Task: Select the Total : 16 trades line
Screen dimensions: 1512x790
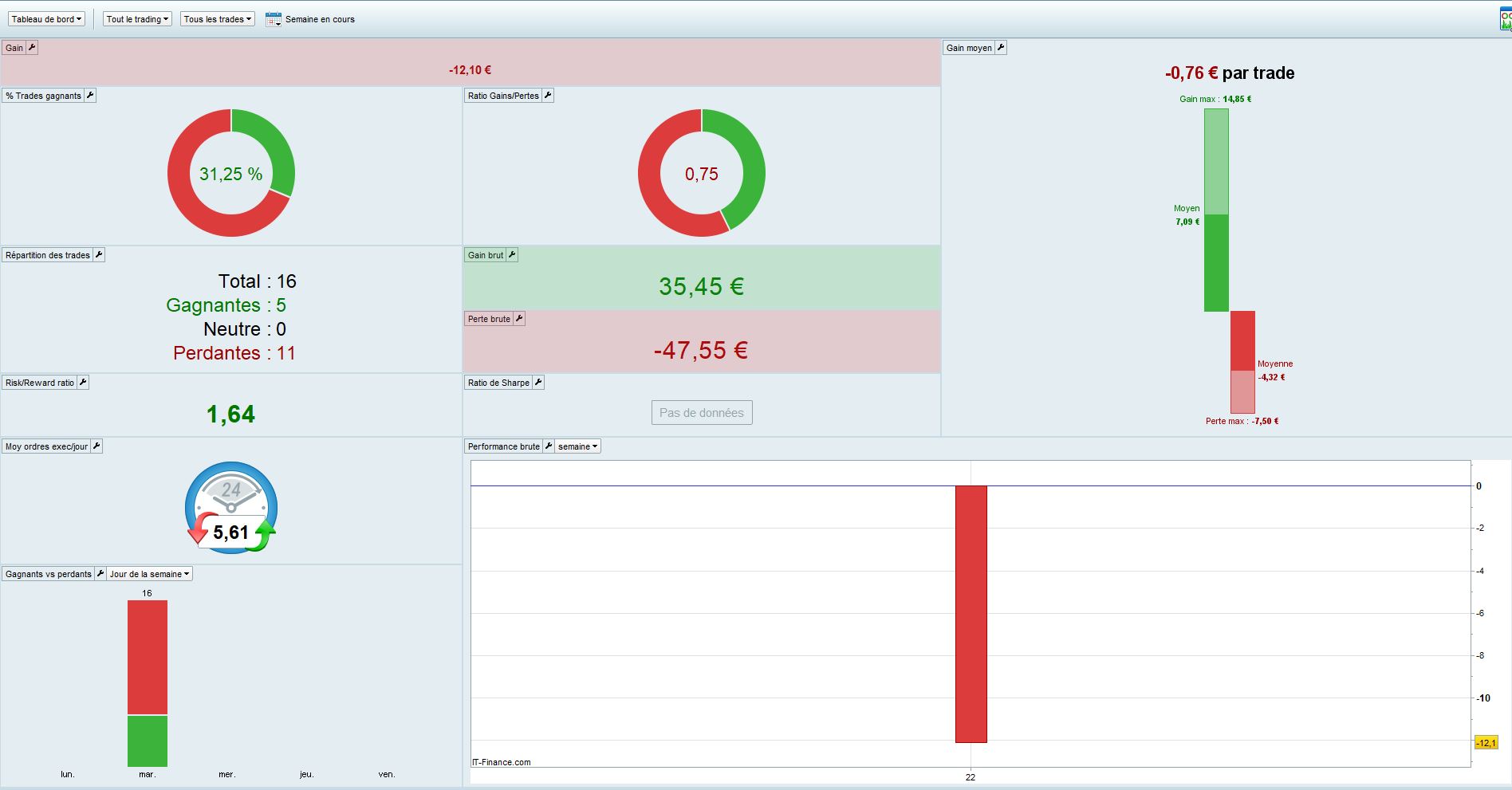Action: [x=258, y=281]
